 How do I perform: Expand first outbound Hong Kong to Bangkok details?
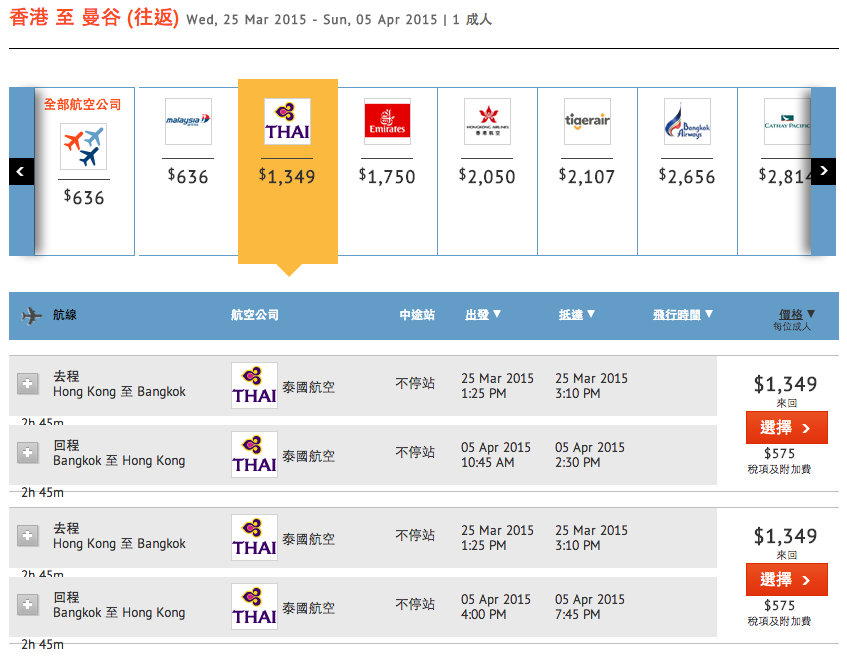[x=28, y=384]
